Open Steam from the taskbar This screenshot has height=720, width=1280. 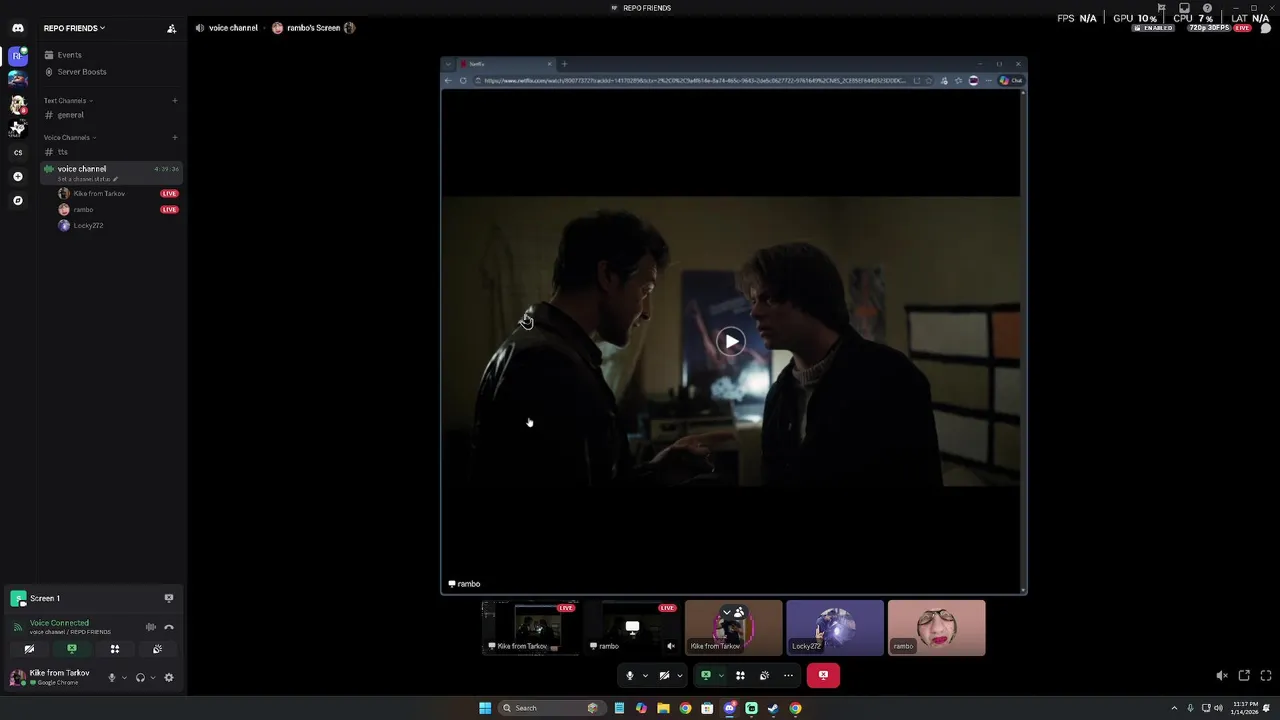773,708
